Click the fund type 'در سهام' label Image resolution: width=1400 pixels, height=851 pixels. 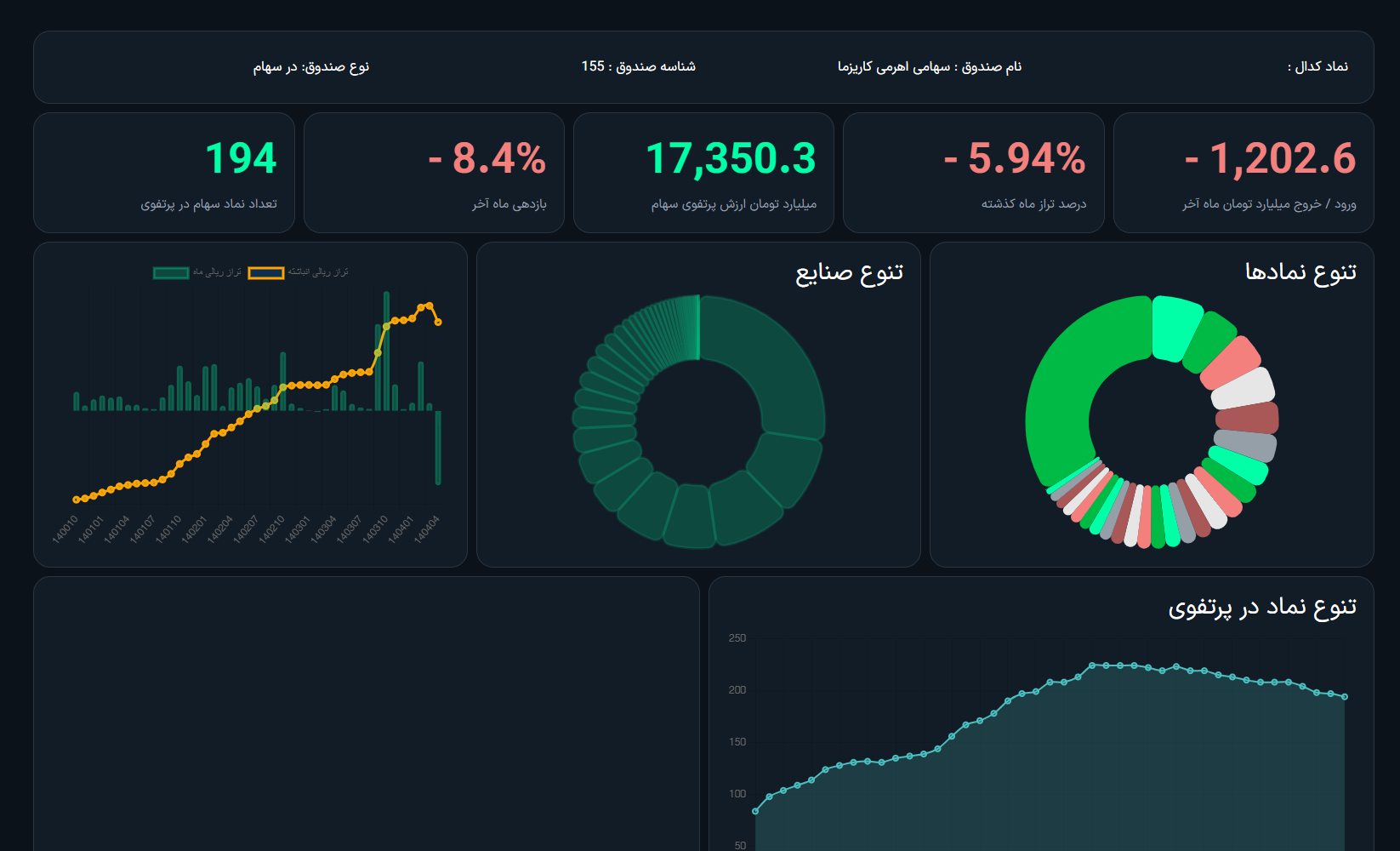pyautogui.click(x=310, y=66)
